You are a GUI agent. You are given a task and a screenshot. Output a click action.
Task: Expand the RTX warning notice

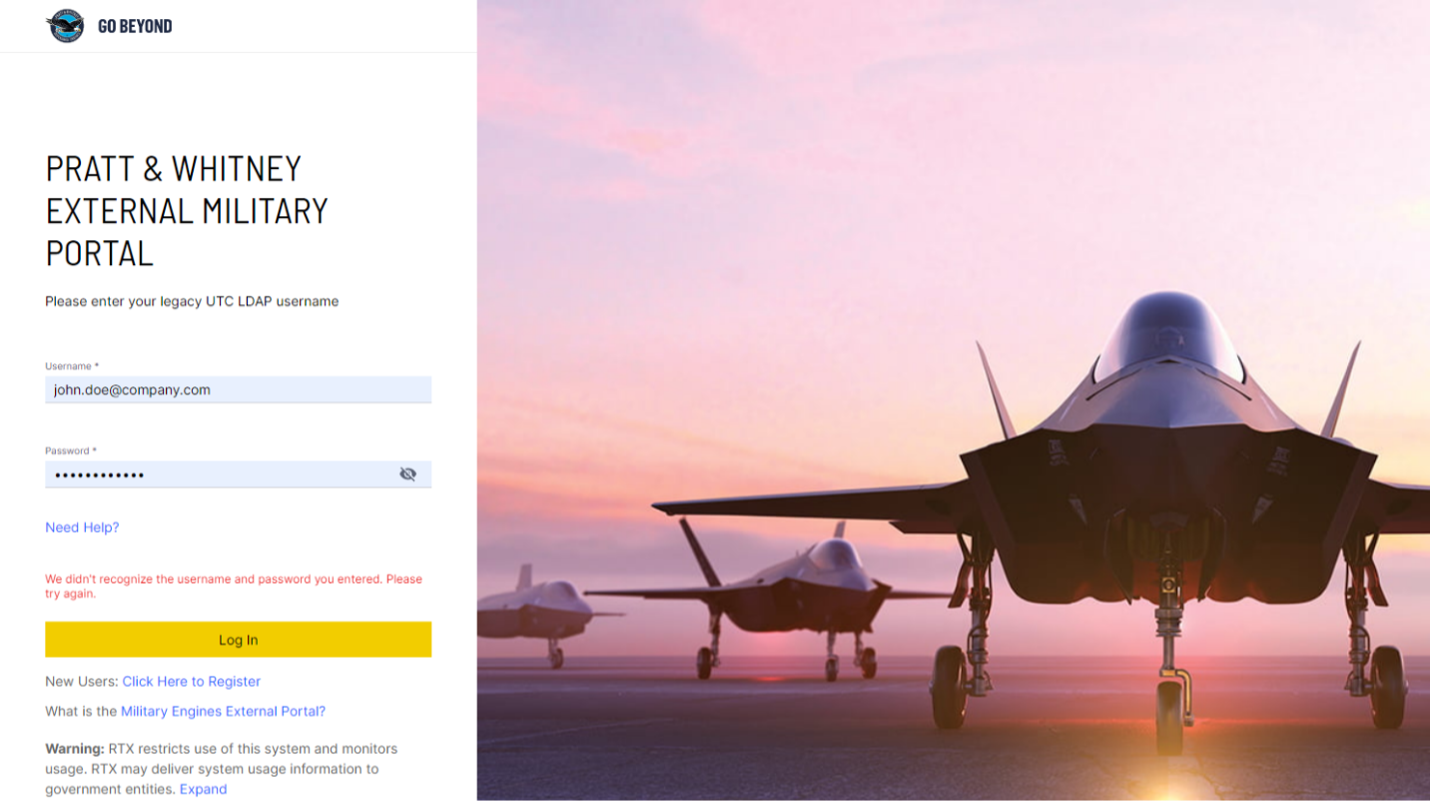pos(203,789)
